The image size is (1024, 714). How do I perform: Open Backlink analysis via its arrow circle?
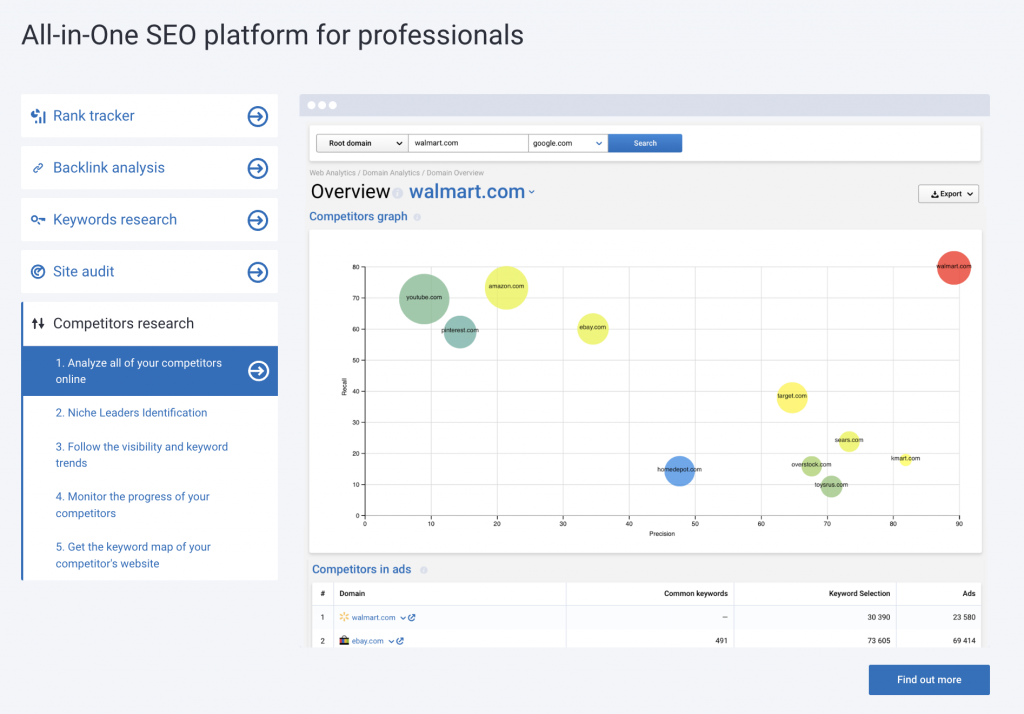coord(258,169)
